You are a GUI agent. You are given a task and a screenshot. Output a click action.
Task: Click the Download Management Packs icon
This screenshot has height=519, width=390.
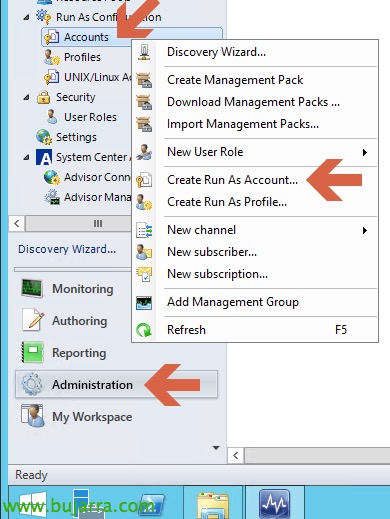point(144,102)
